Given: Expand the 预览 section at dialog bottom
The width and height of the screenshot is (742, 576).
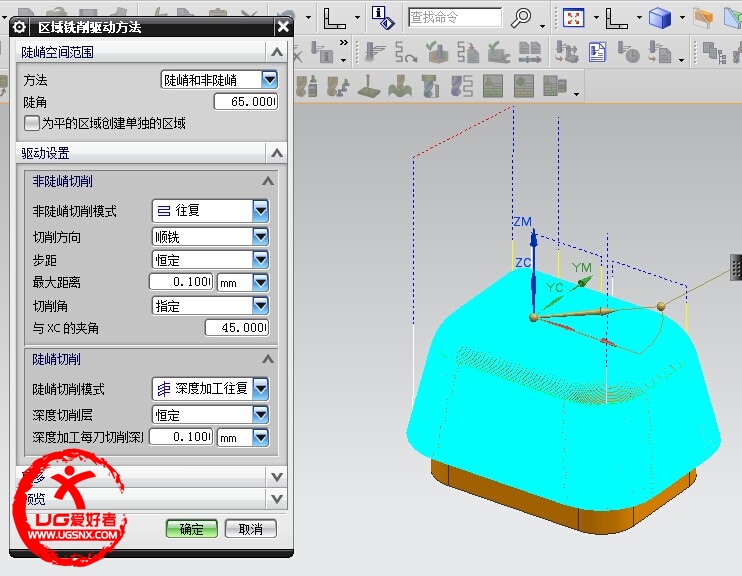Looking at the screenshot, I should (276, 498).
